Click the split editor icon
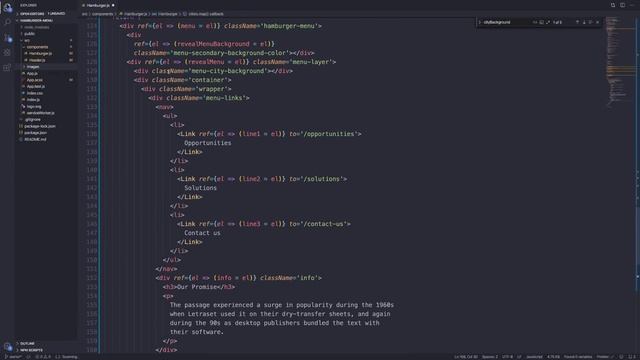 622,5
